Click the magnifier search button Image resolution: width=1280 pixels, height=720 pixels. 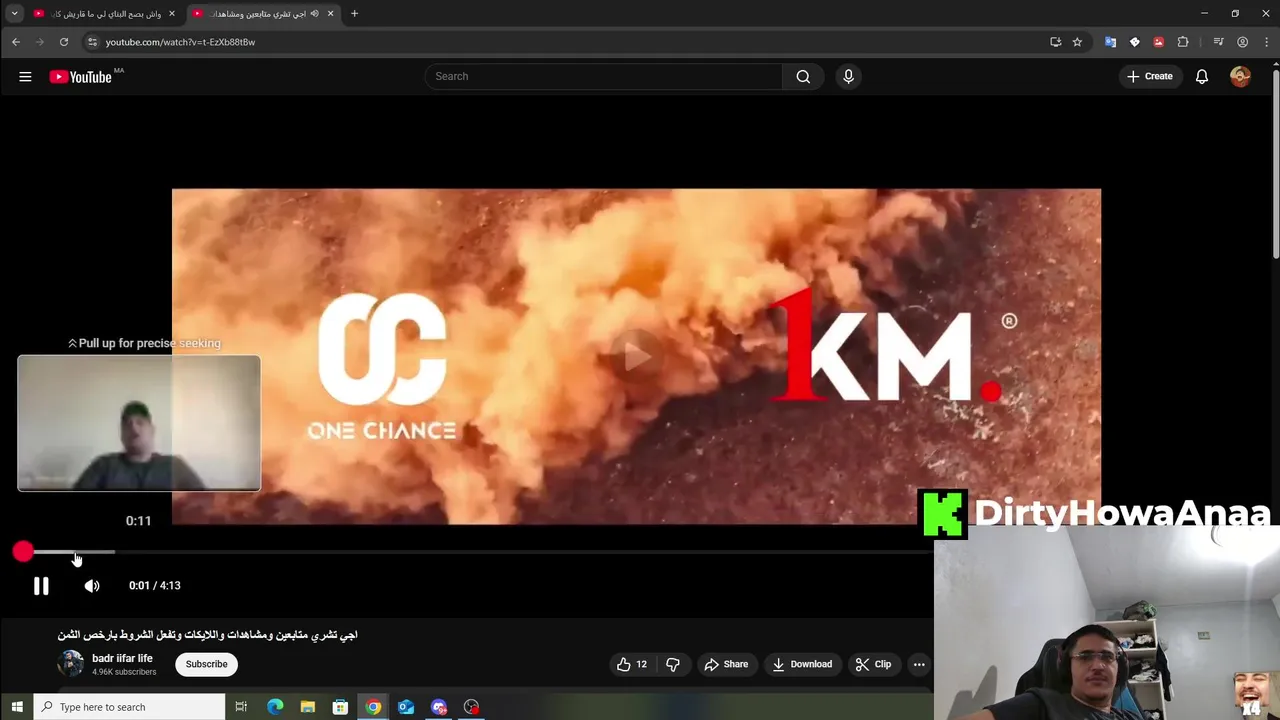[803, 76]
